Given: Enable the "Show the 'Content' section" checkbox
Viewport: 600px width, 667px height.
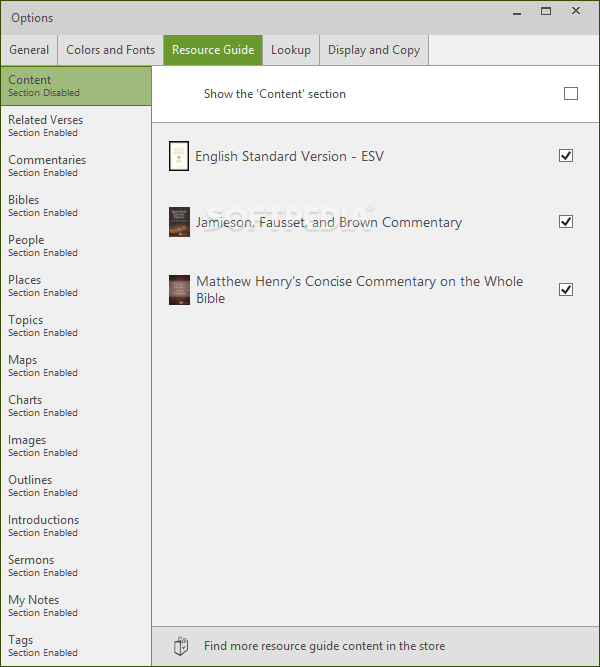Looking at the screenshot, I should coord(571,94).
